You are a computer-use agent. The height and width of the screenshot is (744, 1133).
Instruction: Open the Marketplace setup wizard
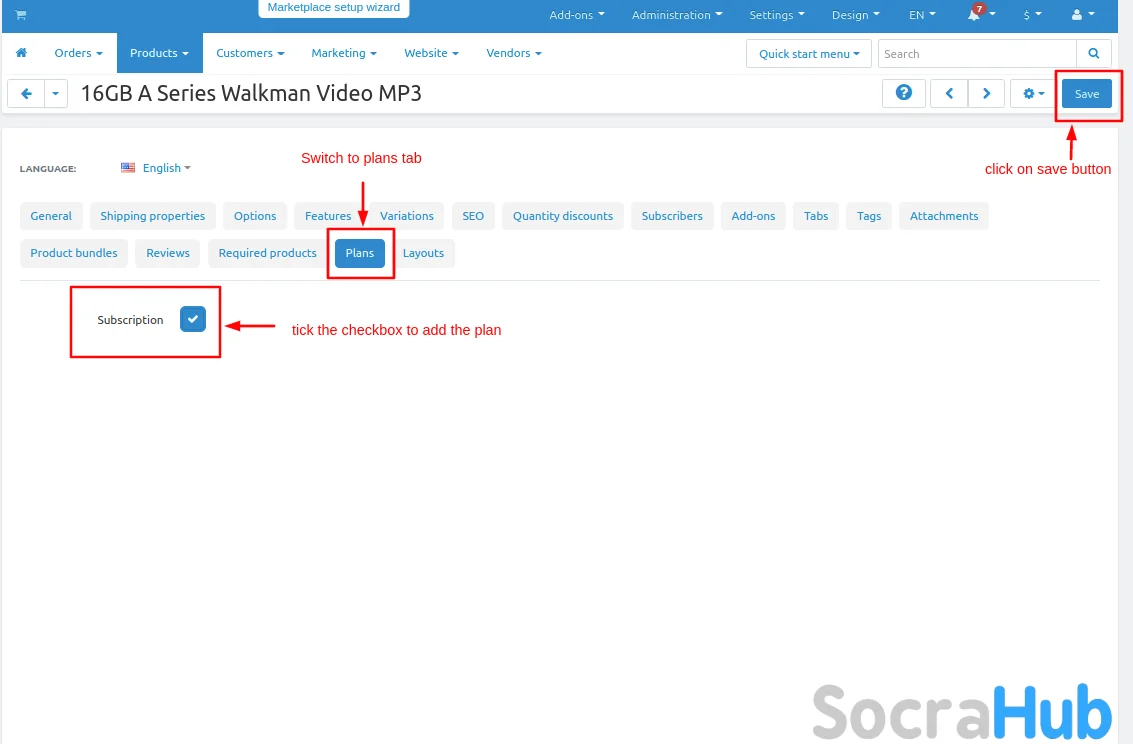tap(333, 8)
